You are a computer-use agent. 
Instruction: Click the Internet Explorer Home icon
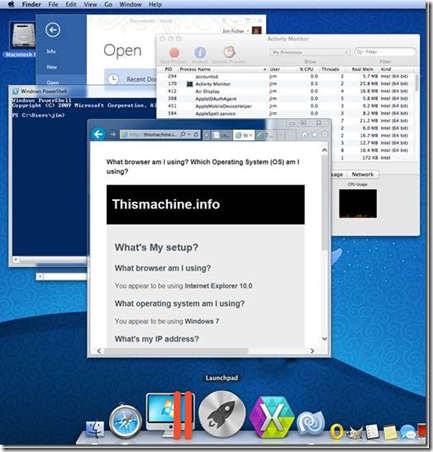tap(304, 134)
